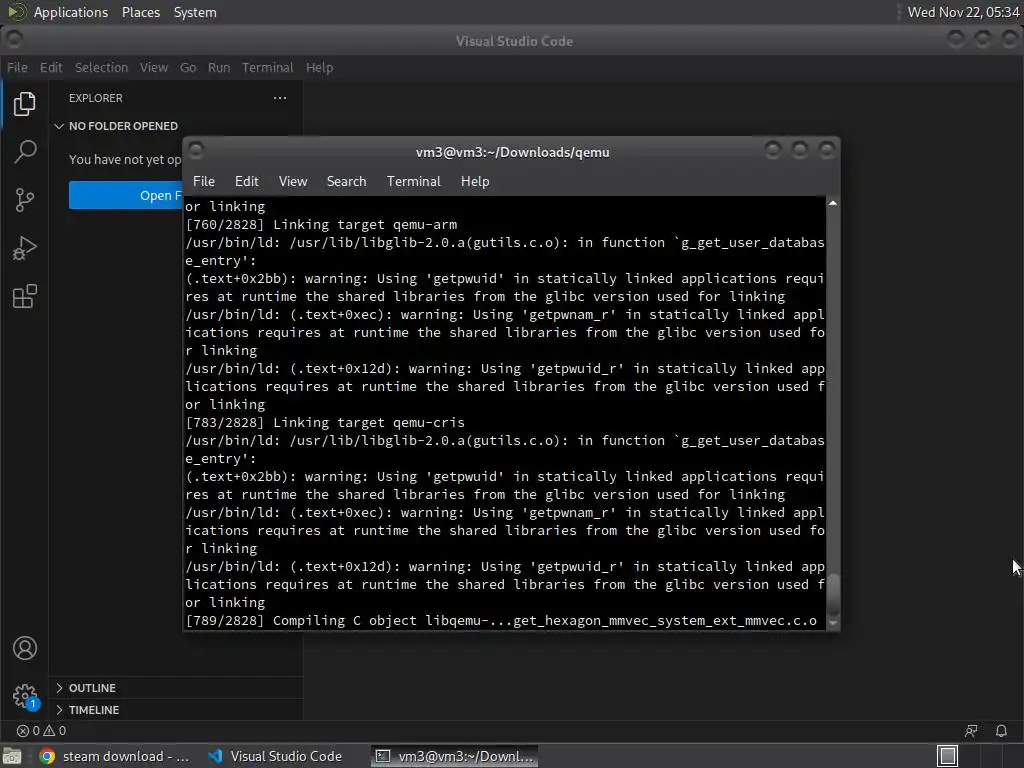Open the Explorer view in VS Code
This screenshot has height=768, width=1024.
click(25, 104)
